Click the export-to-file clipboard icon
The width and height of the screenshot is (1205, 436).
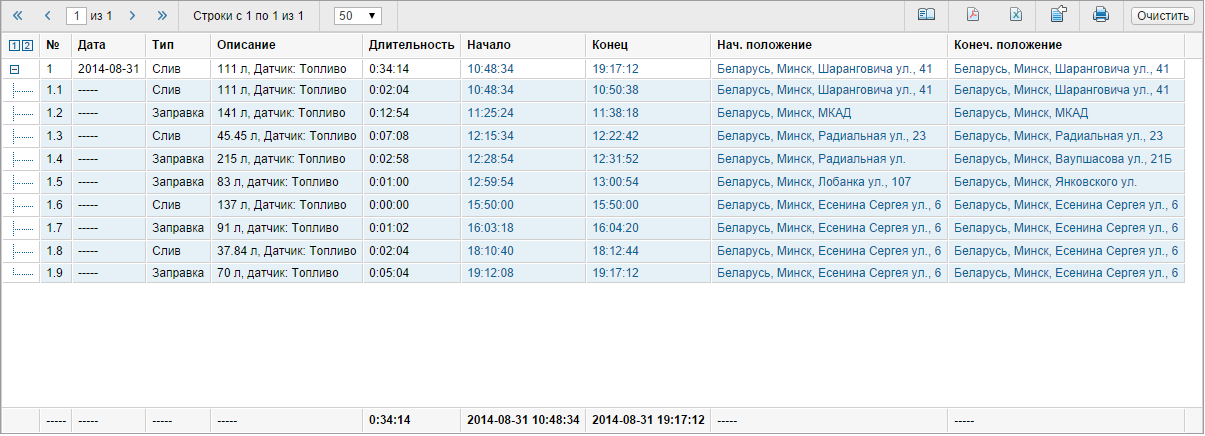click(x=1058, y=15)
